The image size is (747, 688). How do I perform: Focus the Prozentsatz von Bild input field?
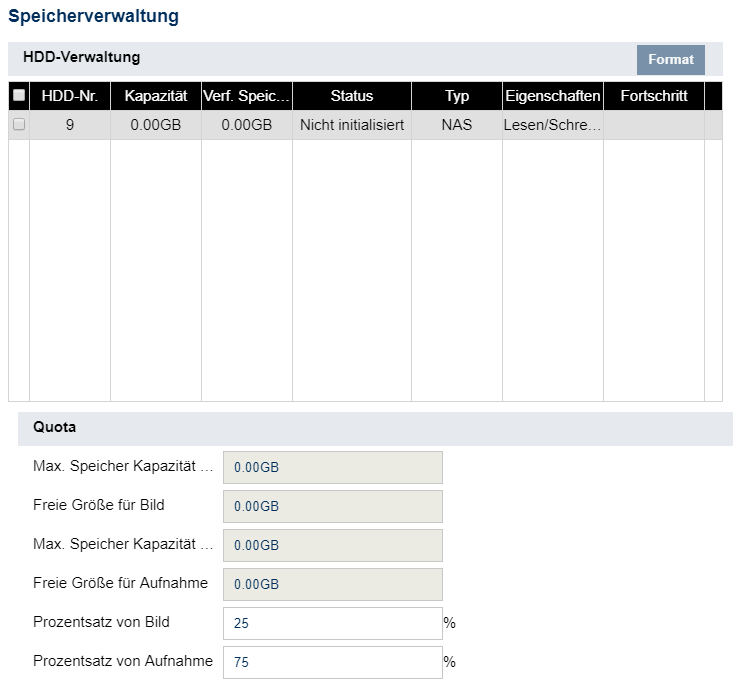coord(332,623)
